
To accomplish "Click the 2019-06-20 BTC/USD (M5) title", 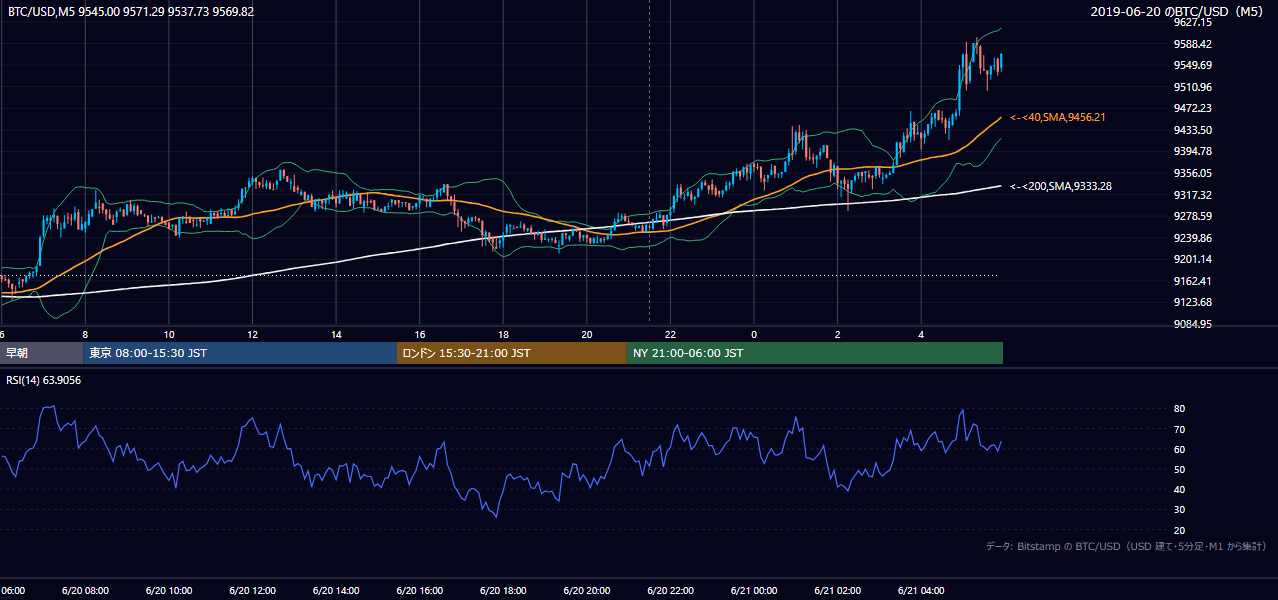I will pyautogui.click(x=1178, y=11).
